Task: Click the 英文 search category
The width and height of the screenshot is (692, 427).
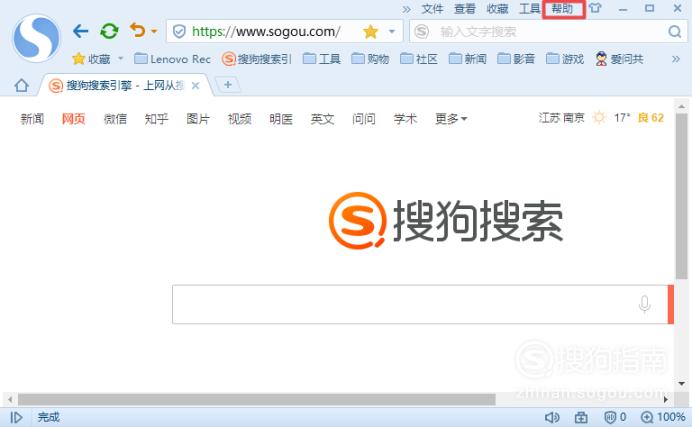Action: (323, 118)
